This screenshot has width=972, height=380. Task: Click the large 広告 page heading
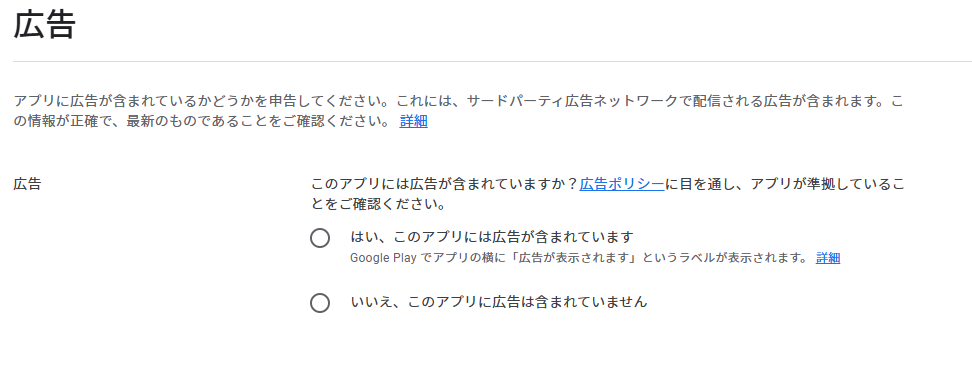(45, 25)
